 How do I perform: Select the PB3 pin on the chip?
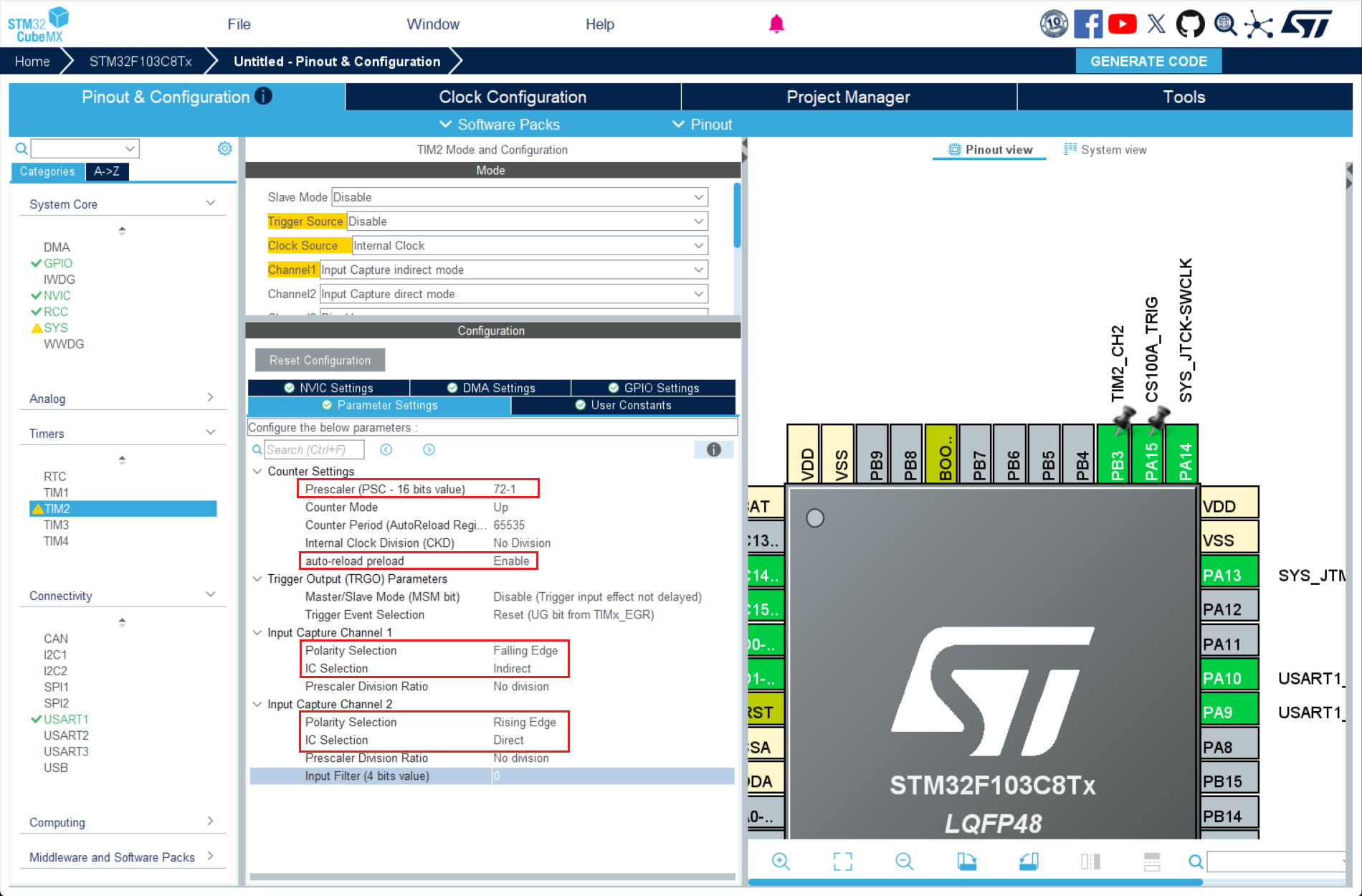click(x=1114, y=454)
